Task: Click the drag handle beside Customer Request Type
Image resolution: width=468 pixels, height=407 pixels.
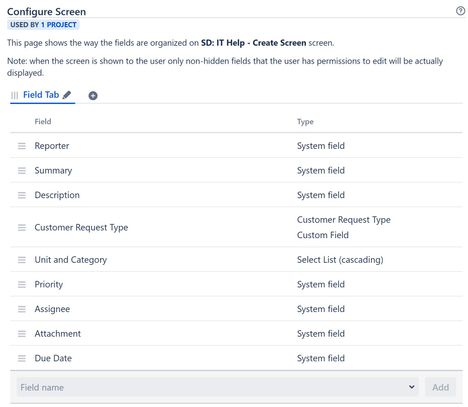Action: (22, 227)
